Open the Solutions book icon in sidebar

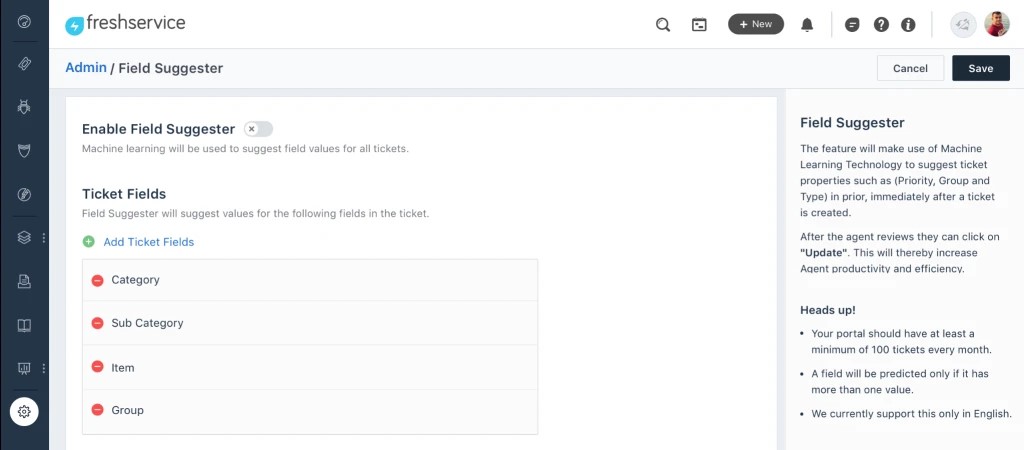tap(24, 325)
